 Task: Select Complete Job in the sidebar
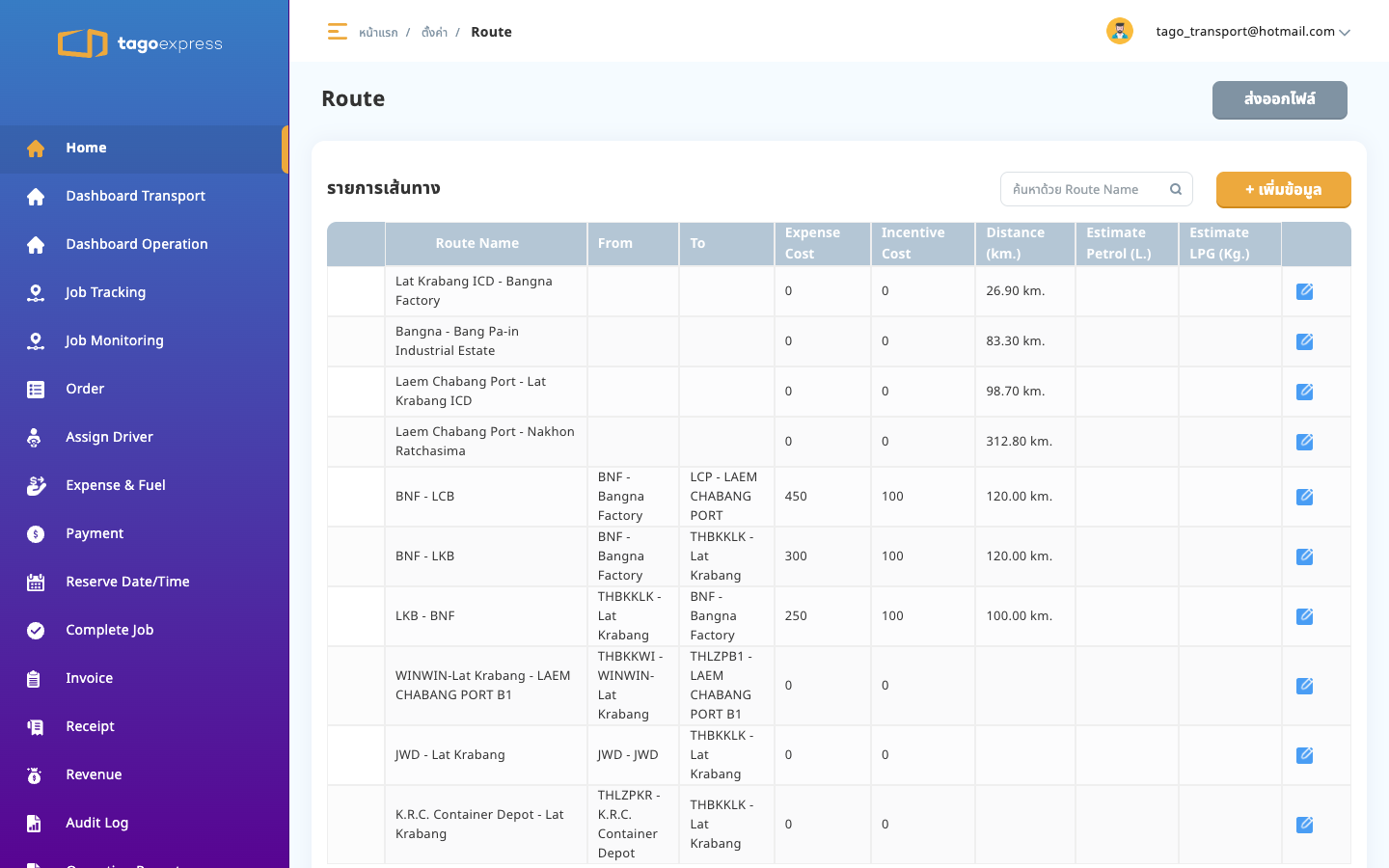145,631
